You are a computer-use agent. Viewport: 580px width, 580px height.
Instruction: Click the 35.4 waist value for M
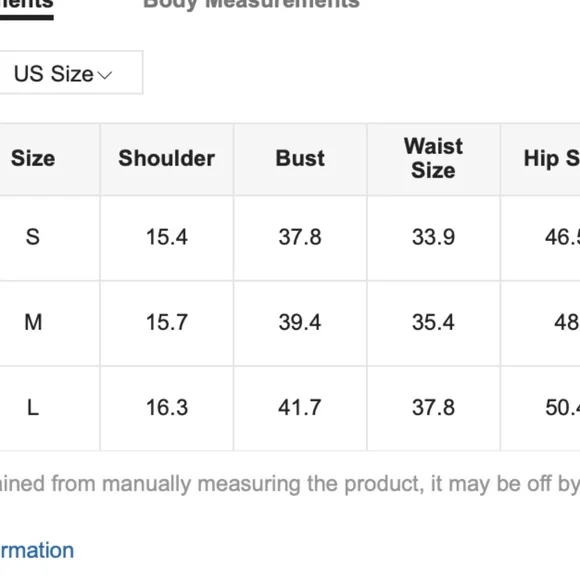pos(433,322)
